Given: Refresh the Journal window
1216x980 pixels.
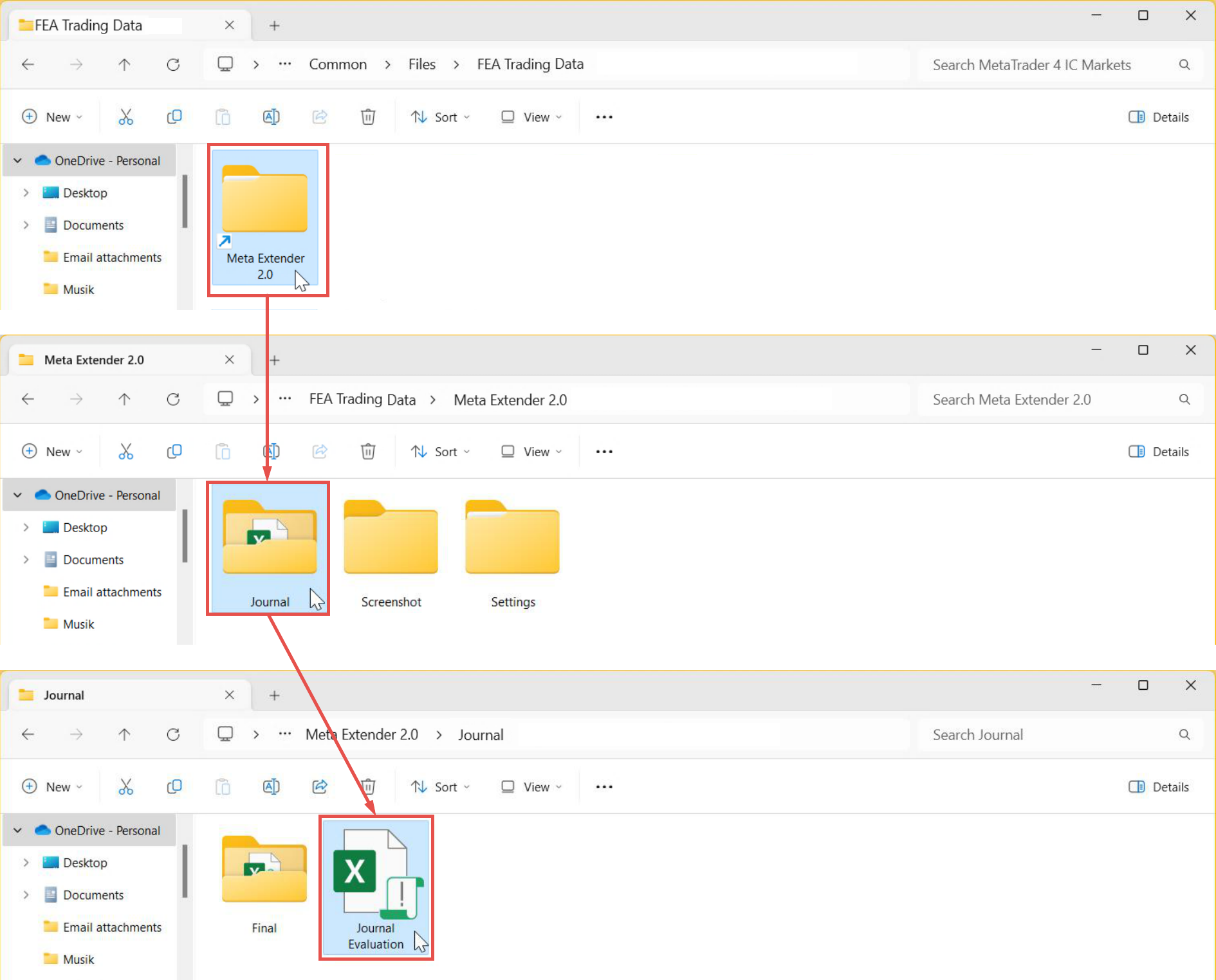Looking at the screenshot, I should (173, 734).
